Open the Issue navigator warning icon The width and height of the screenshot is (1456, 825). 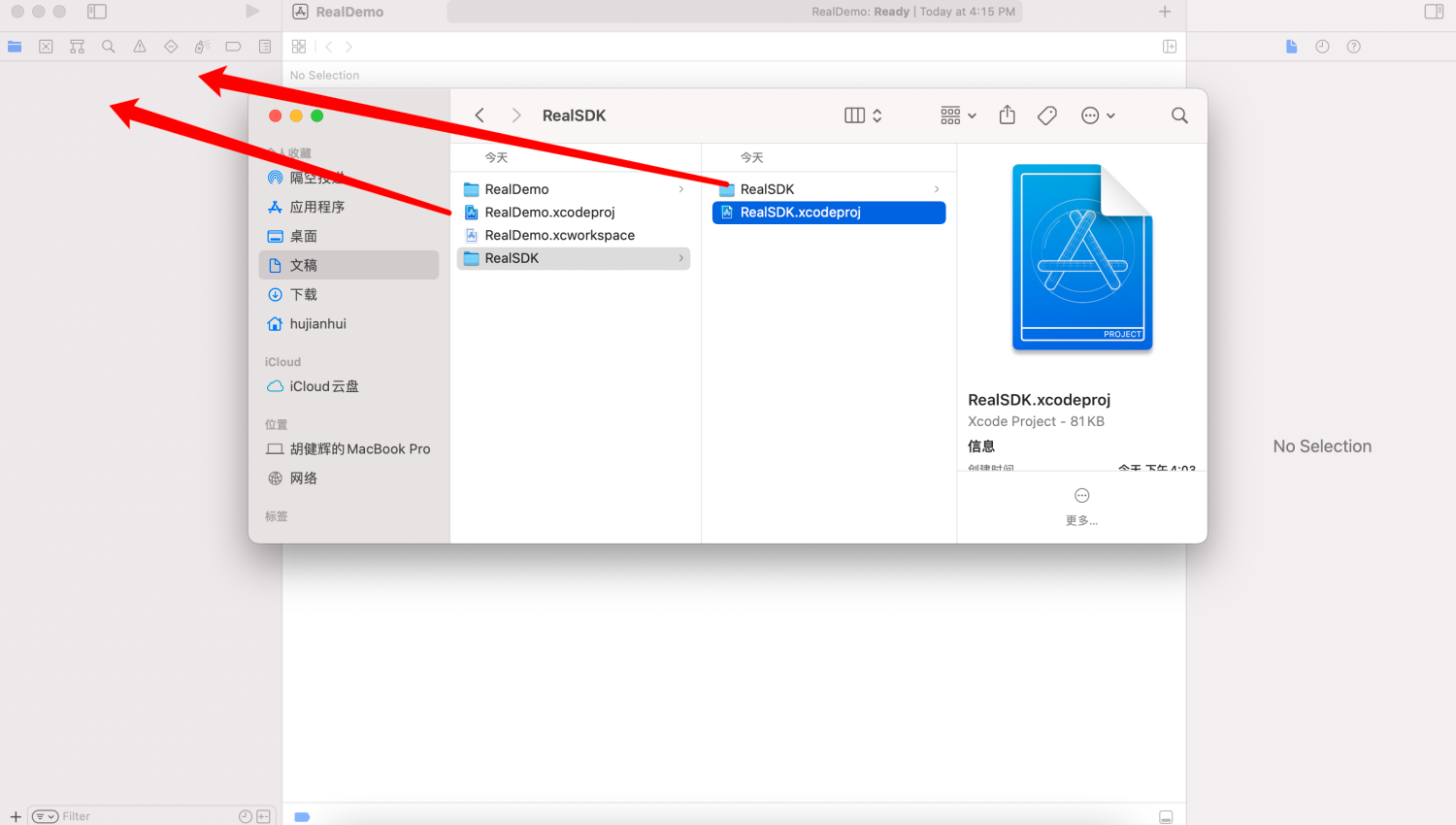pos(140,47)
